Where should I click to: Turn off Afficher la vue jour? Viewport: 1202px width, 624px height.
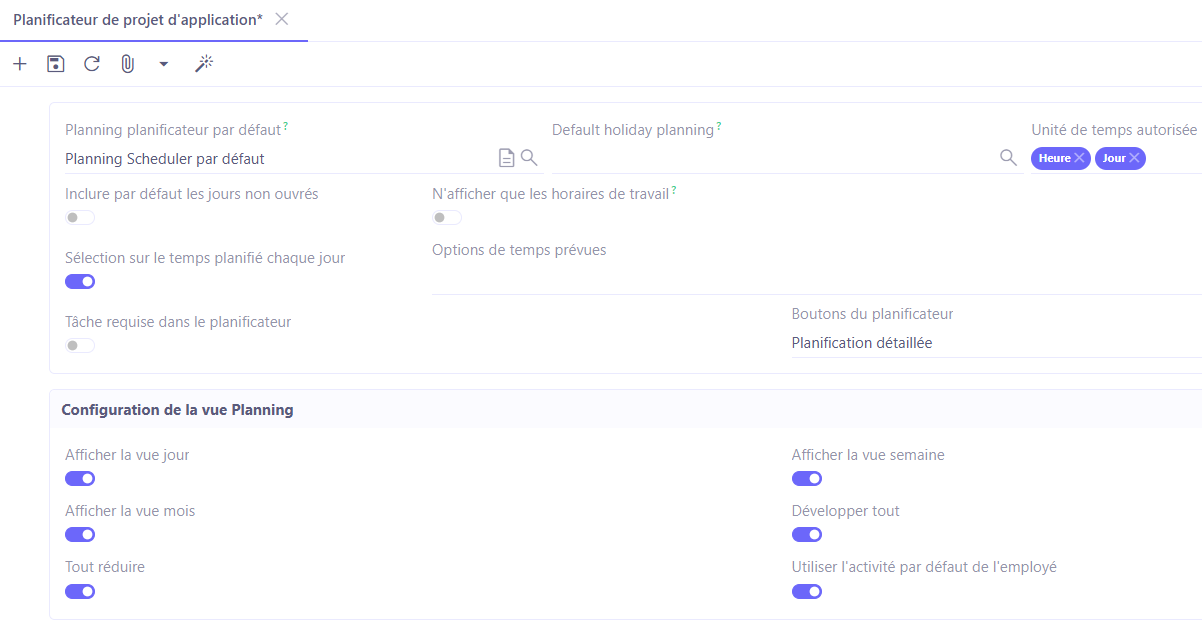(x=80, y=479)
